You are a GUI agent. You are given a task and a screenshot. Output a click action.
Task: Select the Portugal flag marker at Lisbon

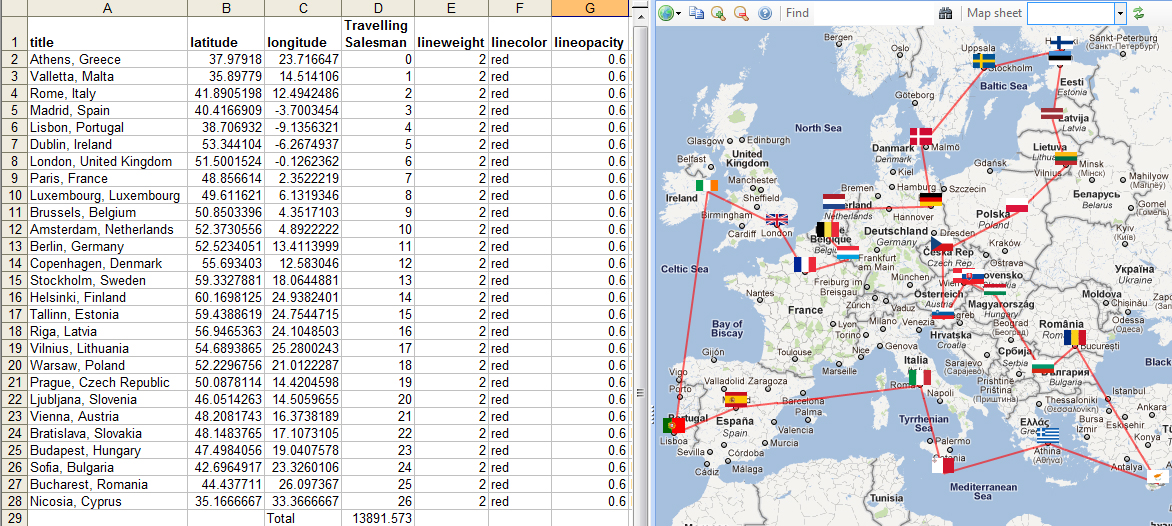pos(673,425)
